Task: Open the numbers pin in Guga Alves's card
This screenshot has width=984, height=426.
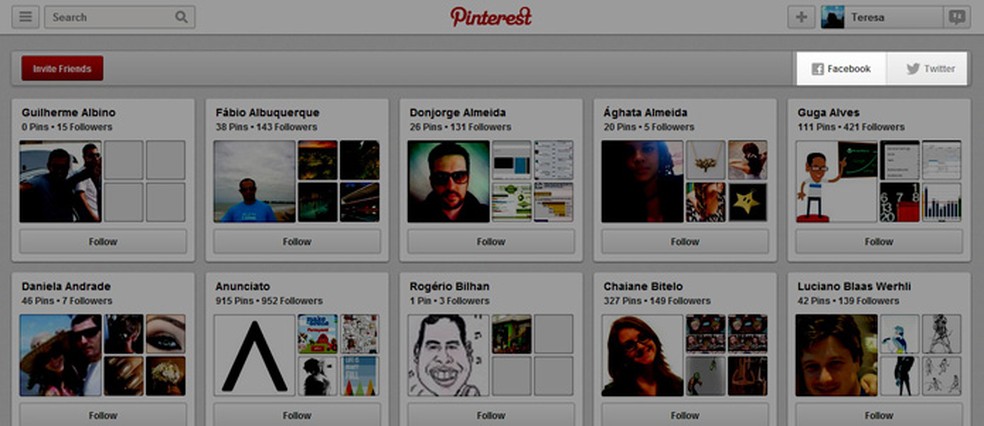Action: point(899,202)
